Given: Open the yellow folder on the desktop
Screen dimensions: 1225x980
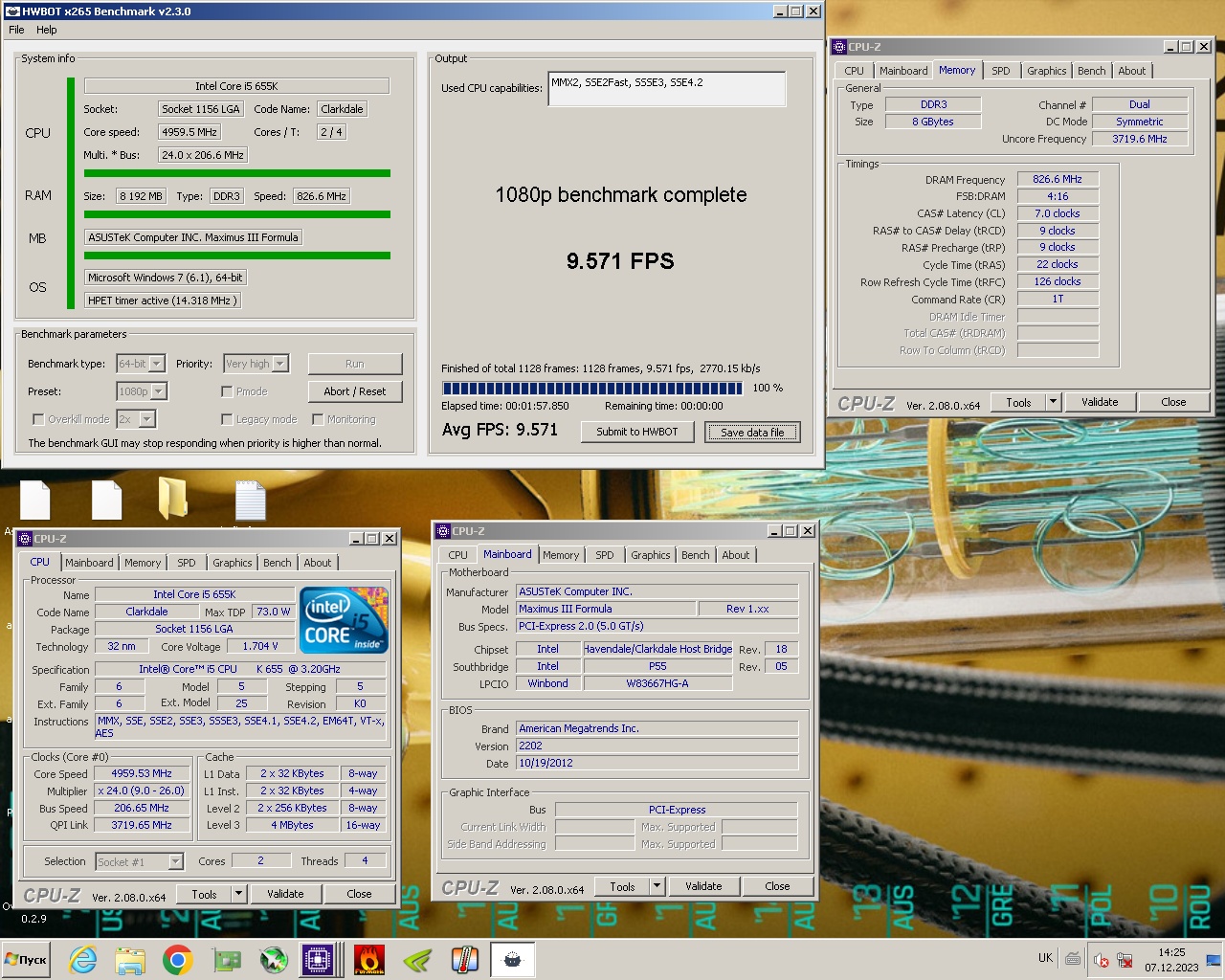Looking at the screenshot, I should pyautogui.click(x=172, y=499).
